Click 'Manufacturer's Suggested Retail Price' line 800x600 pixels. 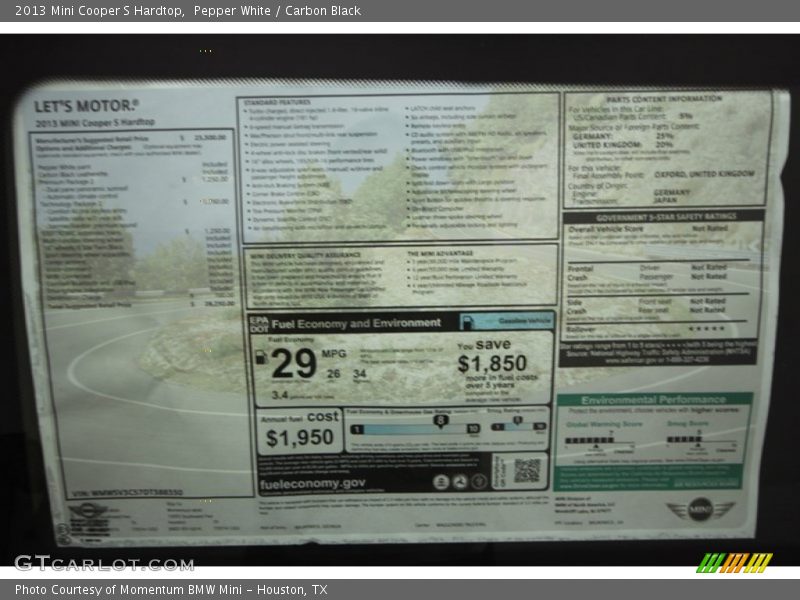[132, 138]
